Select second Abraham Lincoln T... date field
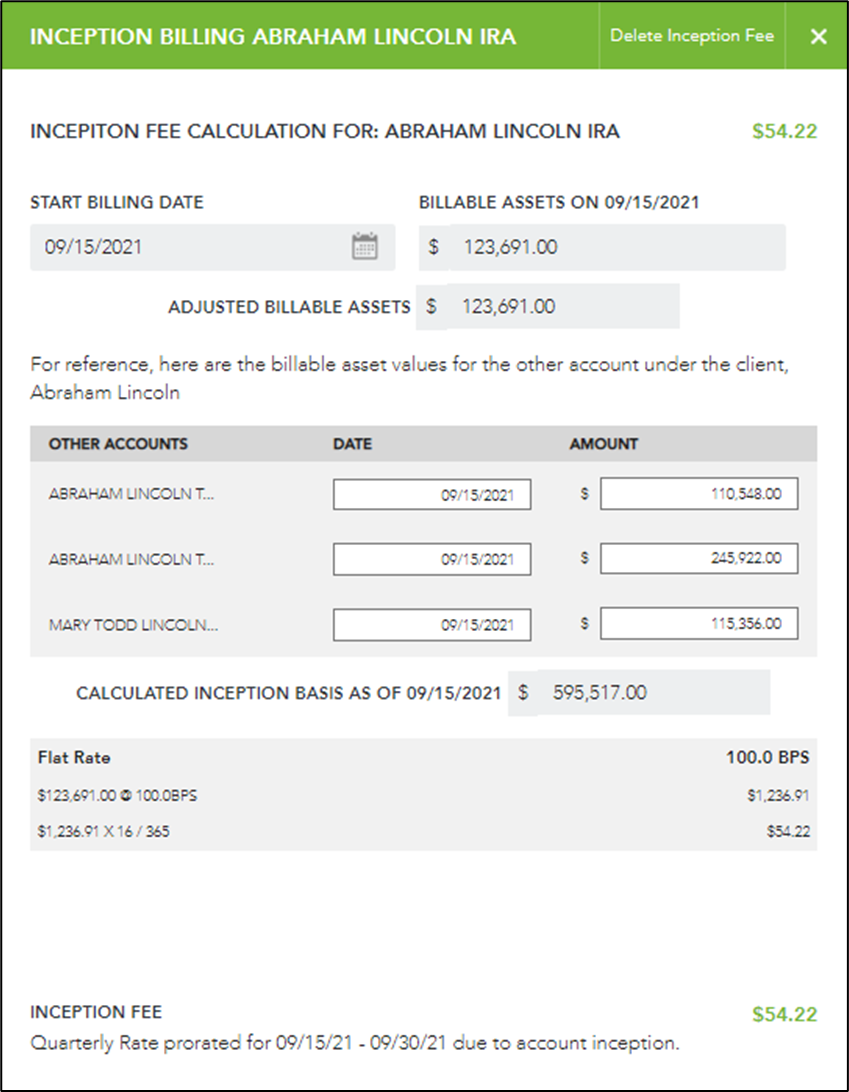Screen dimensions: 849x1092 pyautogui.click(x=432, y=559)
